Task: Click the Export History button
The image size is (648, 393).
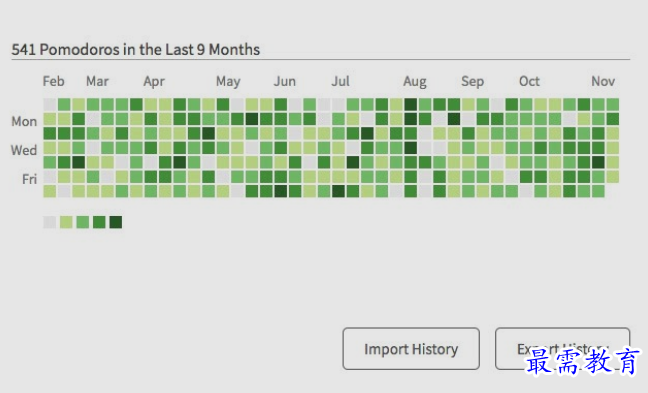Action: [x=562, y=349]
